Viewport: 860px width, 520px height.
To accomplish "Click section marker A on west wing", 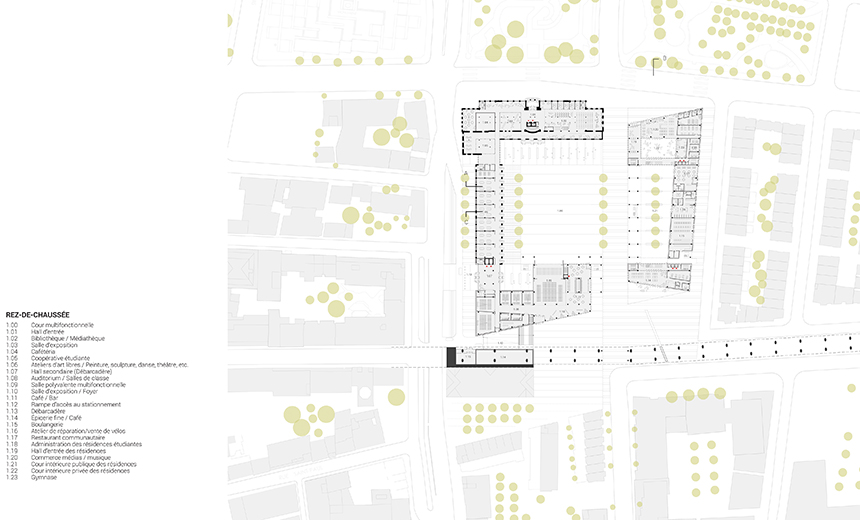I will pos(466,175).
